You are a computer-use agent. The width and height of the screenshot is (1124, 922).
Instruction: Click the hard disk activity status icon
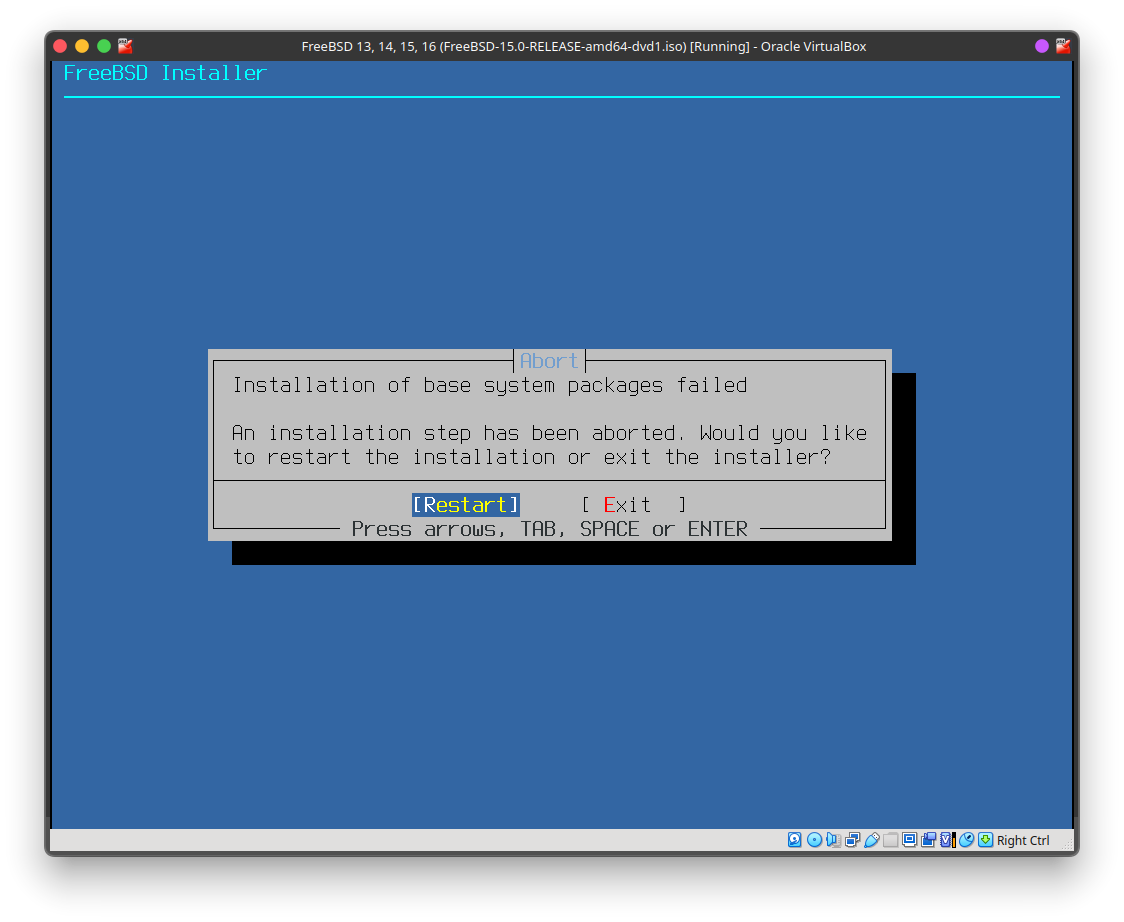pyautogui.click(x=795, y=840)
